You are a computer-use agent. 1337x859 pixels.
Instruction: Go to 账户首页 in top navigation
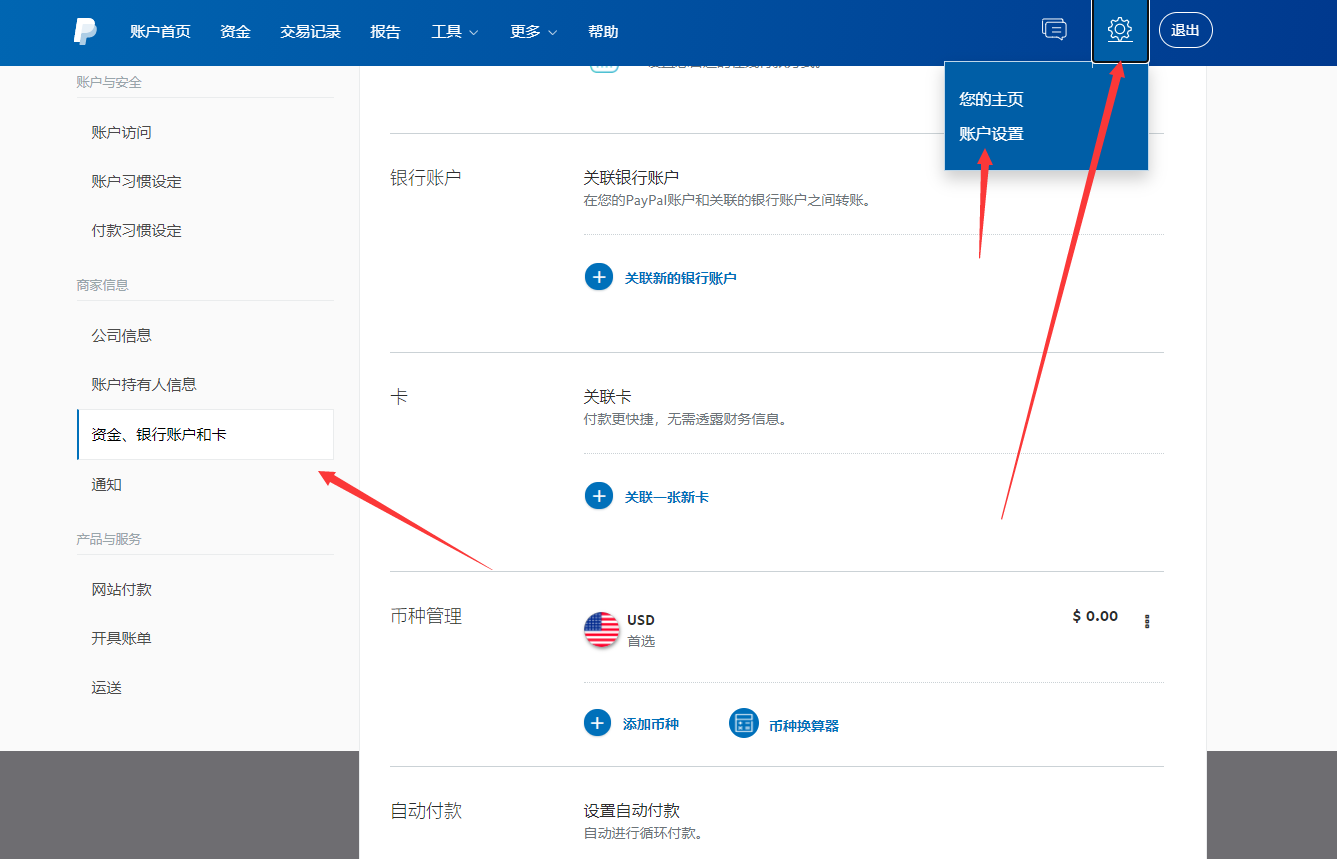[x=160, y=32]
